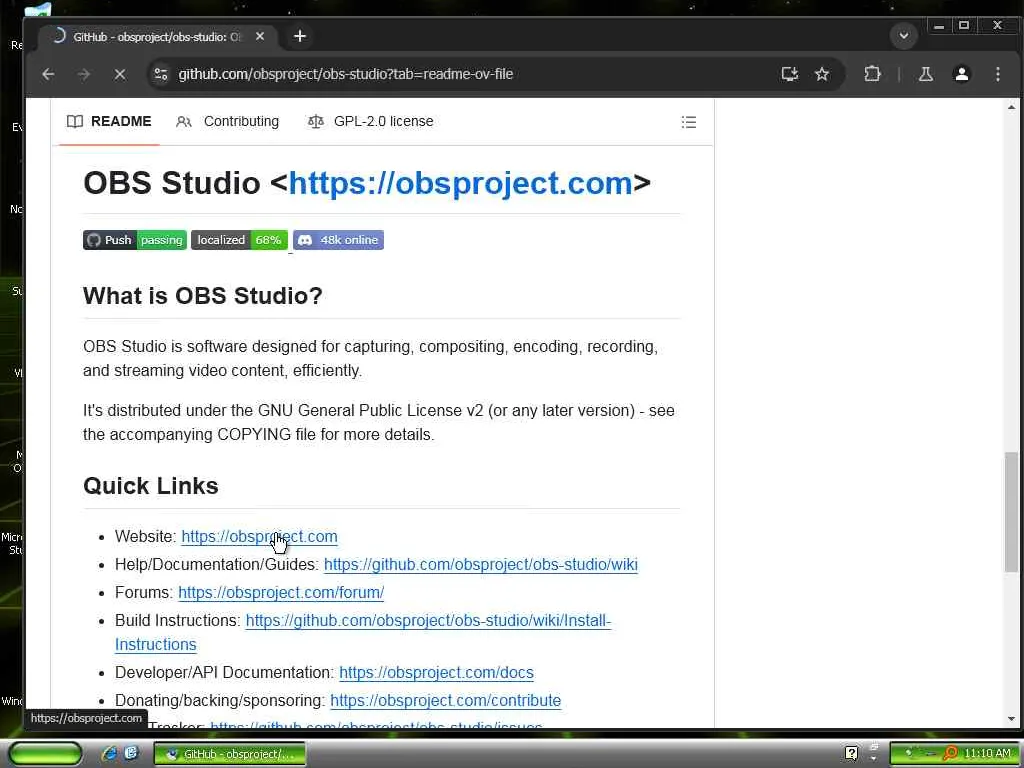
Task: Click scrollbar down arrow
Action: pos(1011,719)
